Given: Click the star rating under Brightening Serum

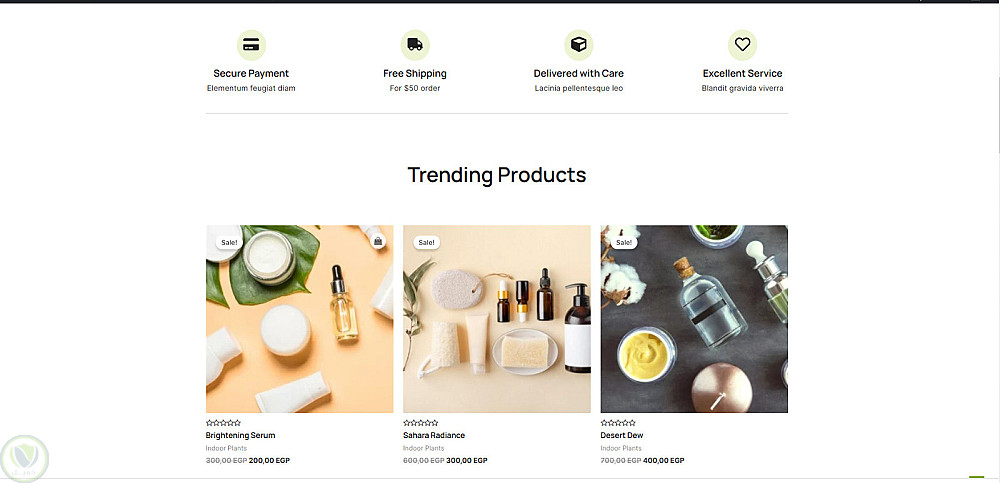Looking at the screenshot, I should point(223,422).
